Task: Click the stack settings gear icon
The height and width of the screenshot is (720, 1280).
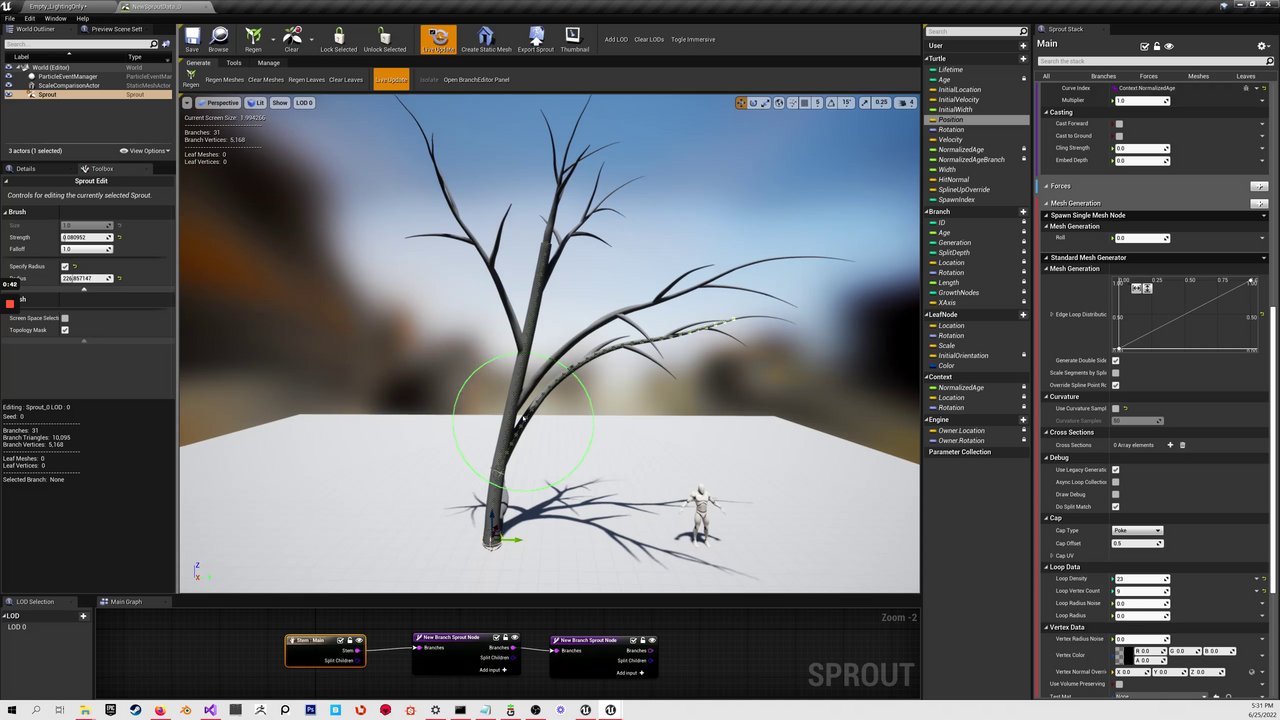Action: pos(1262,46)
